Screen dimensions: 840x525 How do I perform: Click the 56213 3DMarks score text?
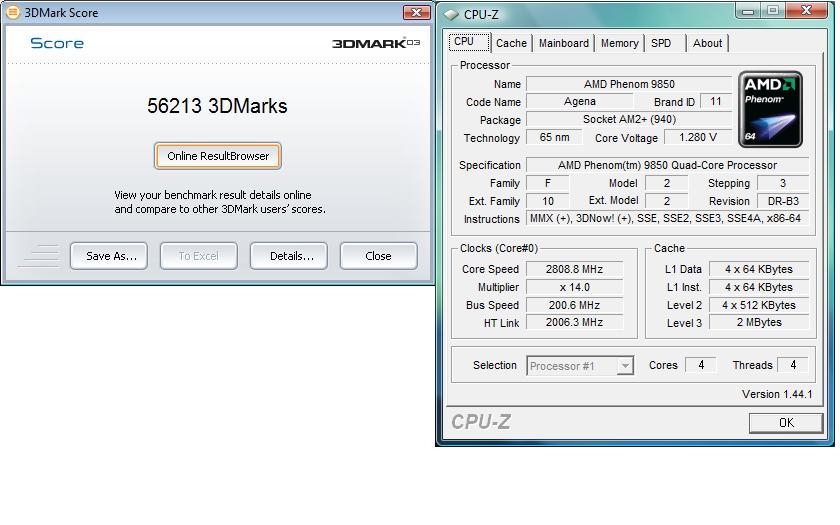[x=217, y=106]
